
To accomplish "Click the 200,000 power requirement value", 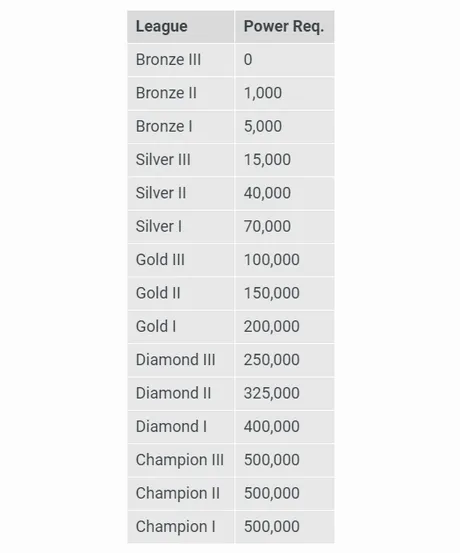I will pyautogui.click(x=272, y=326).
